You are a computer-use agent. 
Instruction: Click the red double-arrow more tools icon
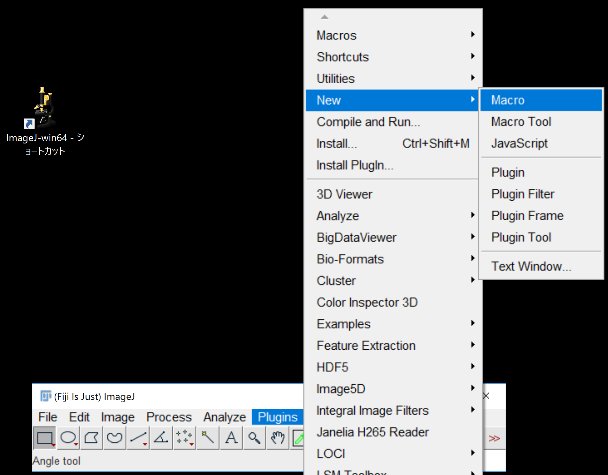coord(494,438)
